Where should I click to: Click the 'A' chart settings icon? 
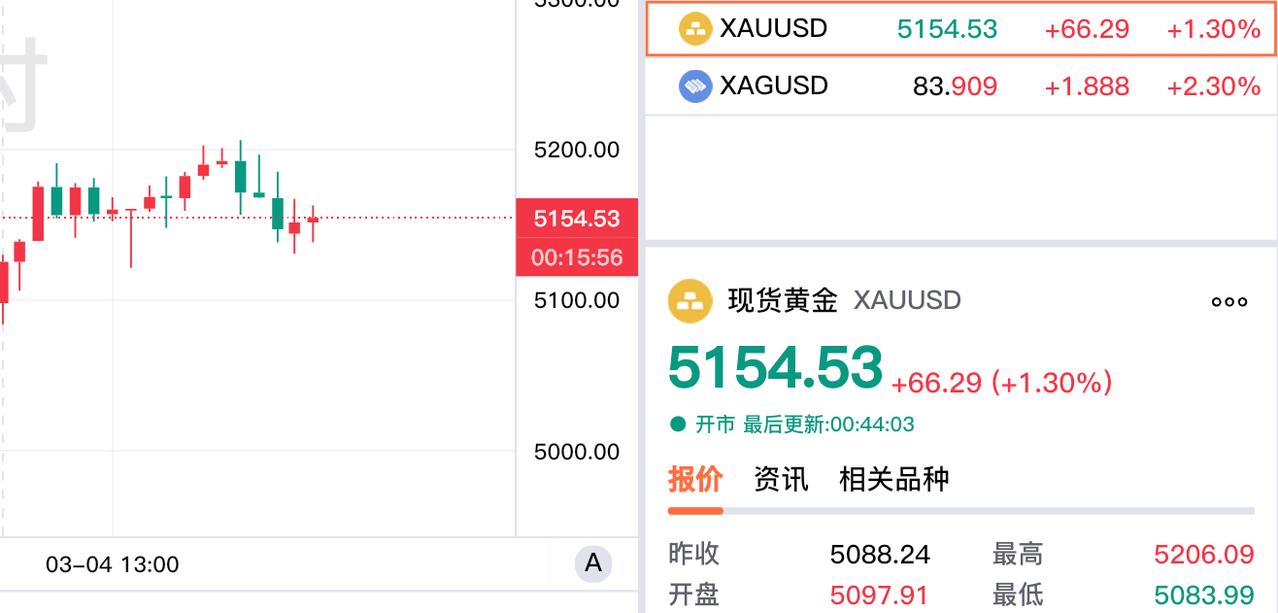pos(591,563)
